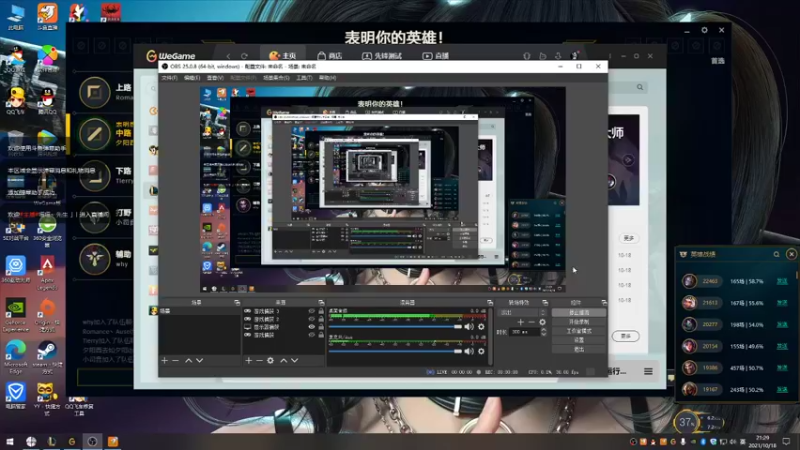
Task: Hide the 显示器捕获 display capture source
Action: click(x=311, y=327)
